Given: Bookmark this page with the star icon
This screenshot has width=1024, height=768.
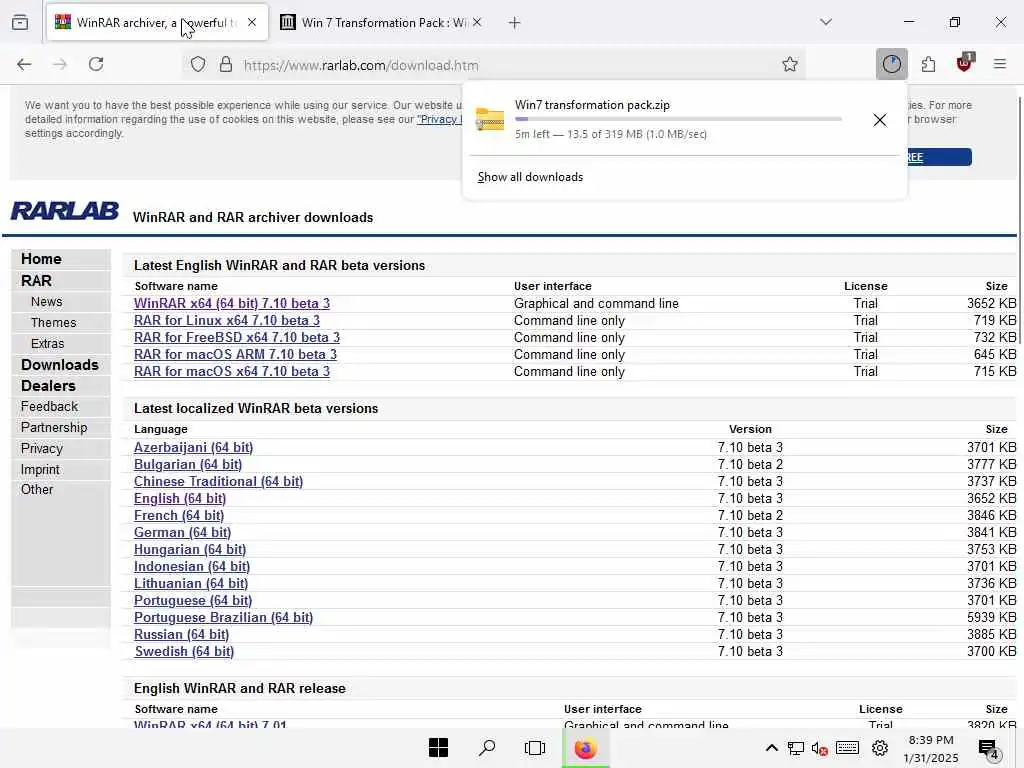Looking at the screenshot, I should coord(790,64).
